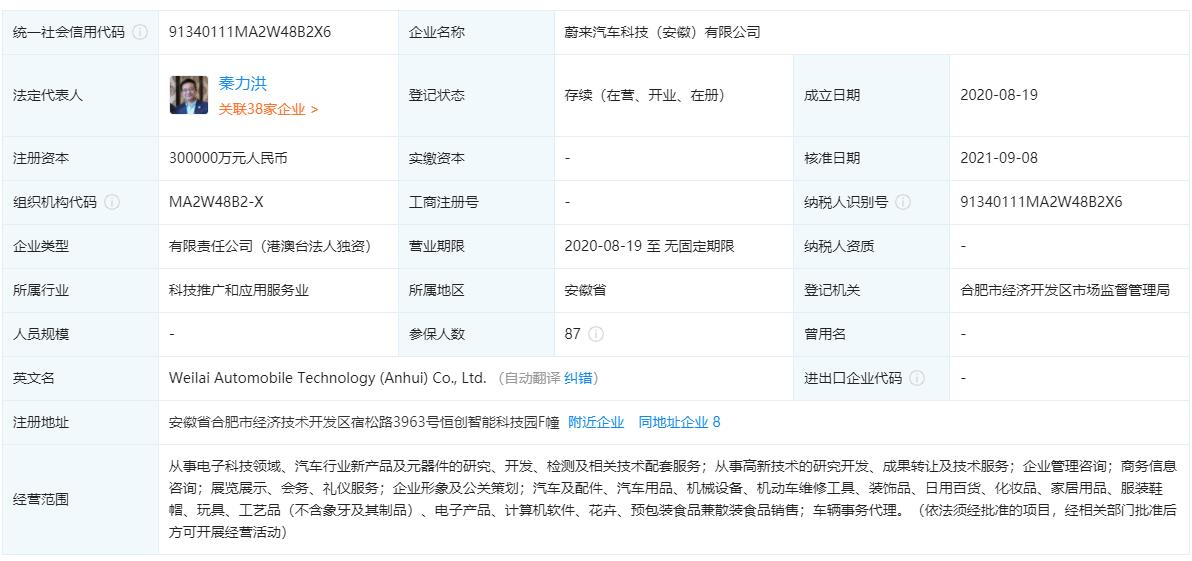1192x561 pixels.
Task: Click the 核准日期 label cell
Action: (871, 159)
